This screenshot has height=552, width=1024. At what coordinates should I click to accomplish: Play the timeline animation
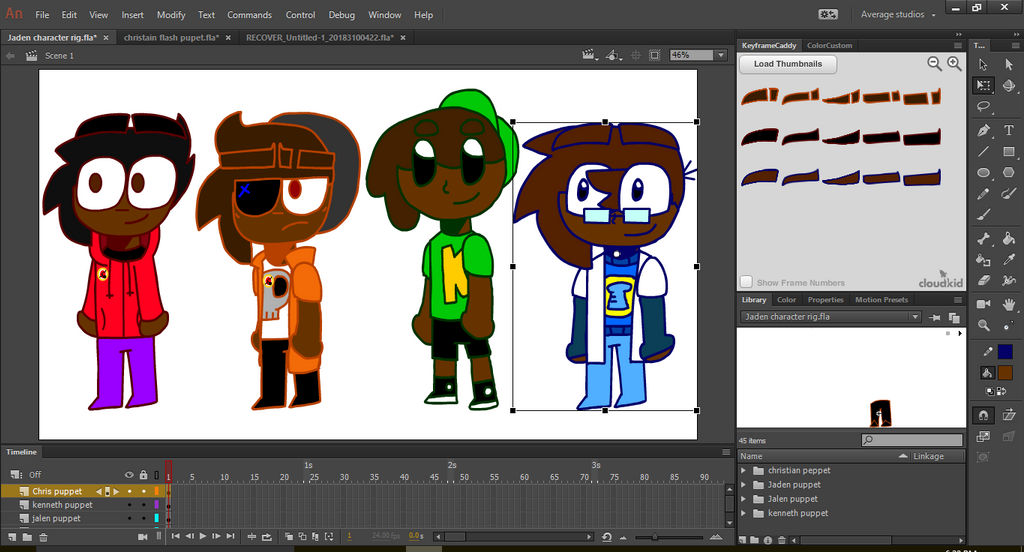203,536
